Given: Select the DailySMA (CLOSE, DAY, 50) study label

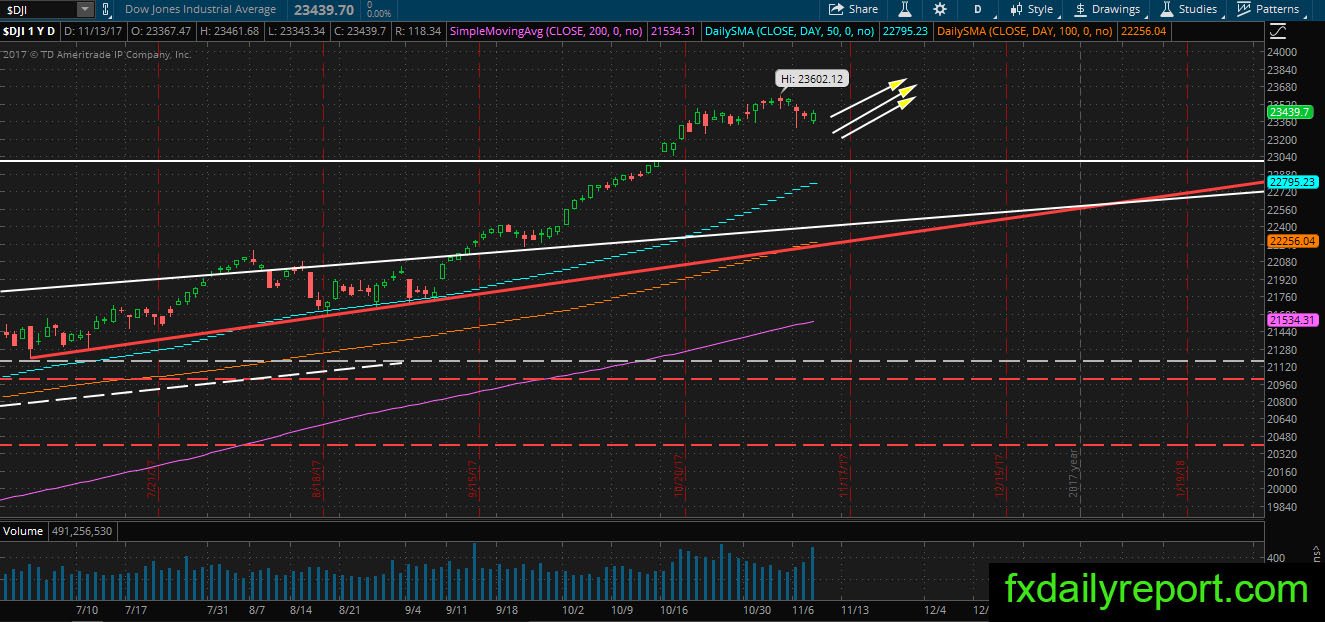Looking at the screenshot, I should (789, 31).
